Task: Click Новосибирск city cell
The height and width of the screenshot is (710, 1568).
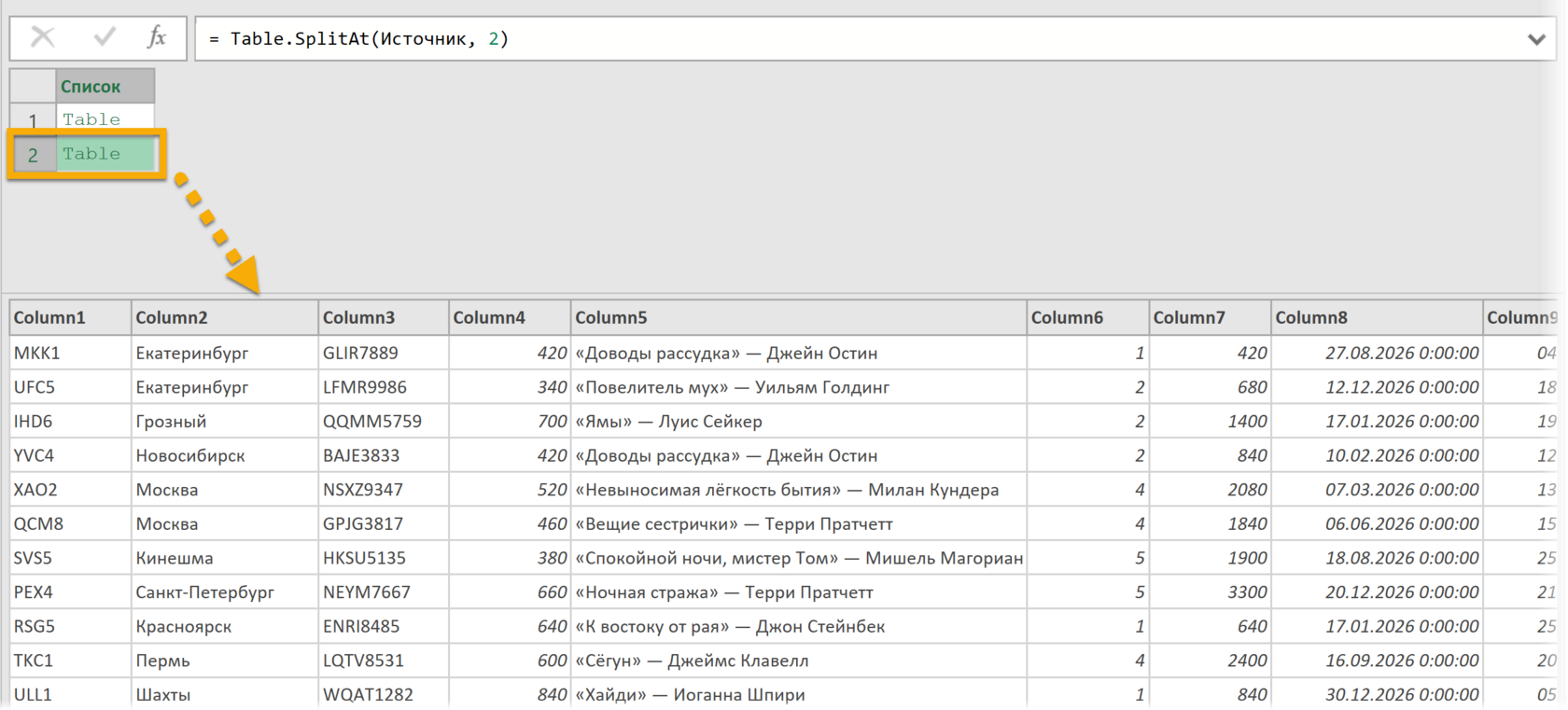Action: pos(225,455)
